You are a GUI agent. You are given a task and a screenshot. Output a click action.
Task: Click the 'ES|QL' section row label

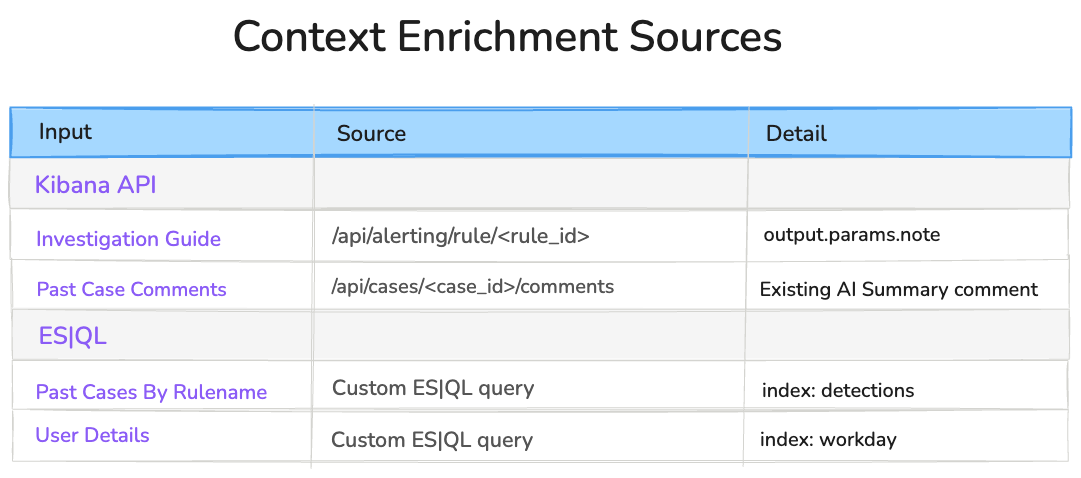coord(72,336)
